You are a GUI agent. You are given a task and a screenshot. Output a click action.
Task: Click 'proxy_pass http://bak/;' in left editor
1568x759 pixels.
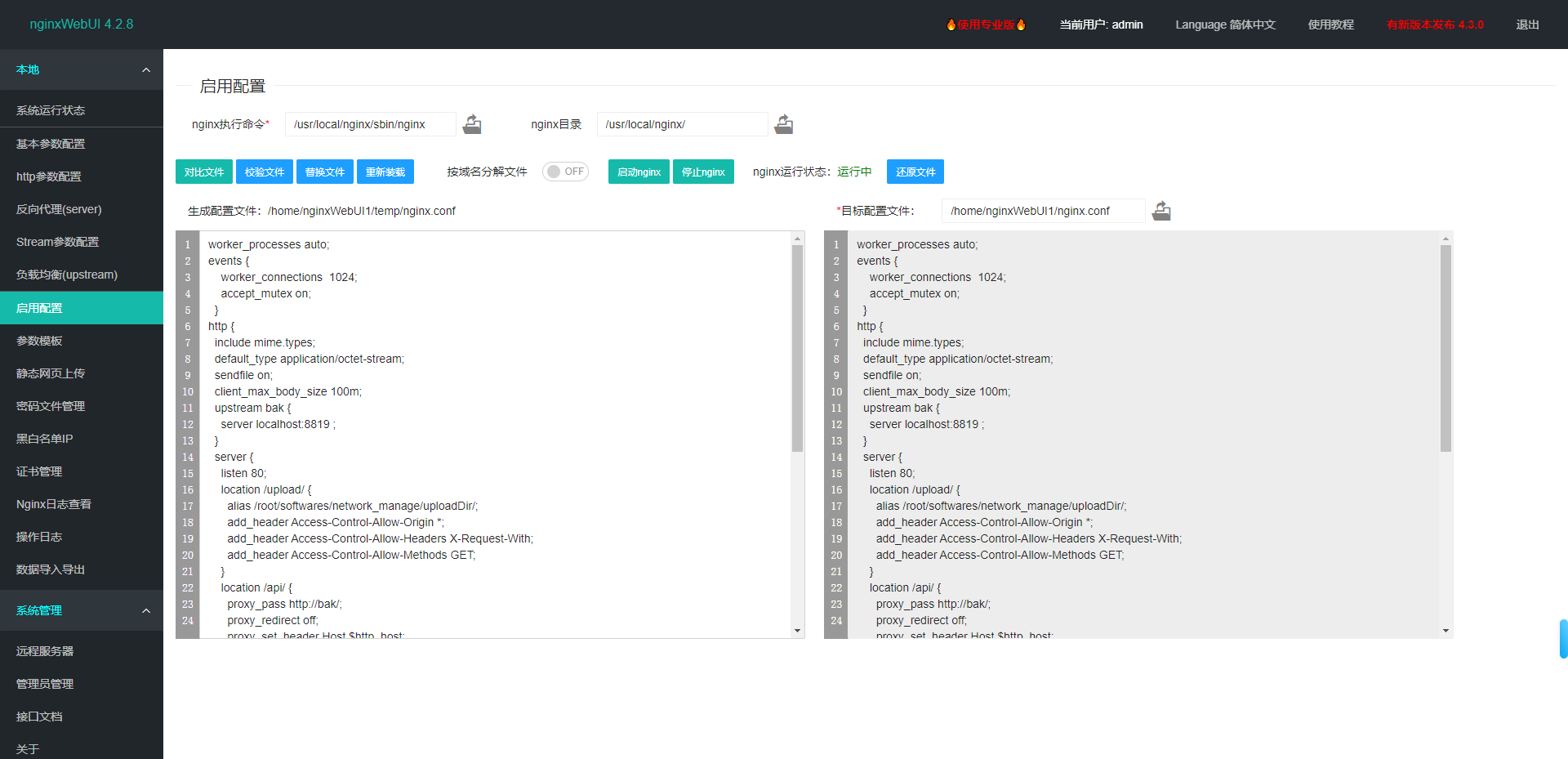coord(284,604)
